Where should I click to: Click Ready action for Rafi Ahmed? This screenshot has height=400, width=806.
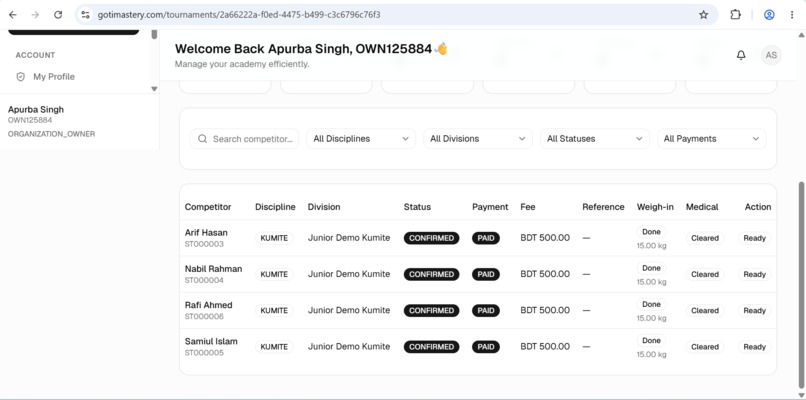tap(754, 311)
